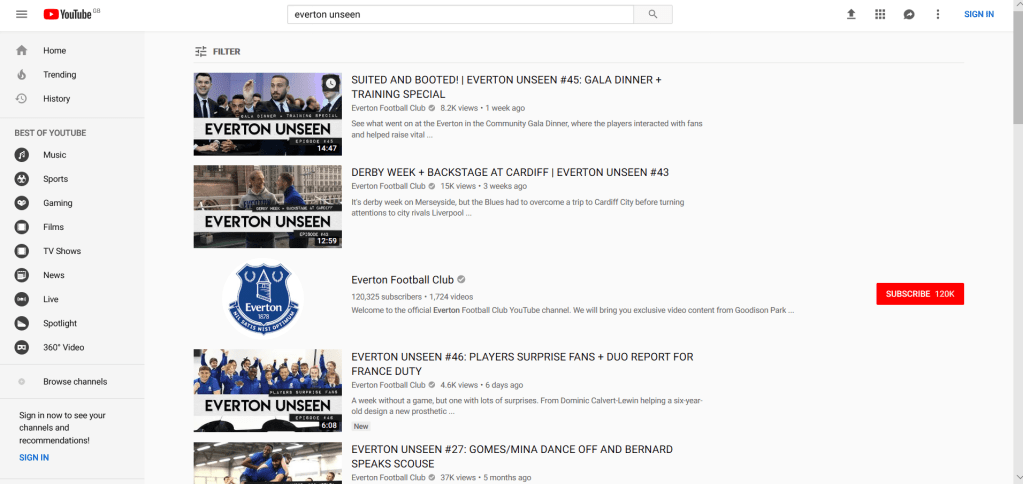Viewport: 1023px width, 484px height.
Task: Select Gaming under Best of YouTube
Action: click(57, 203)
